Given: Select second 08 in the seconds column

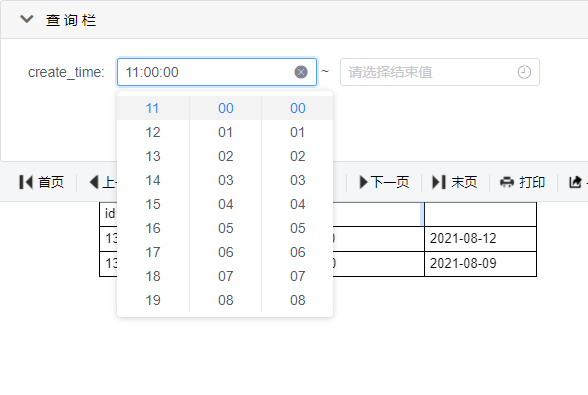Looking at the screenshot, I should pos(297,300).
